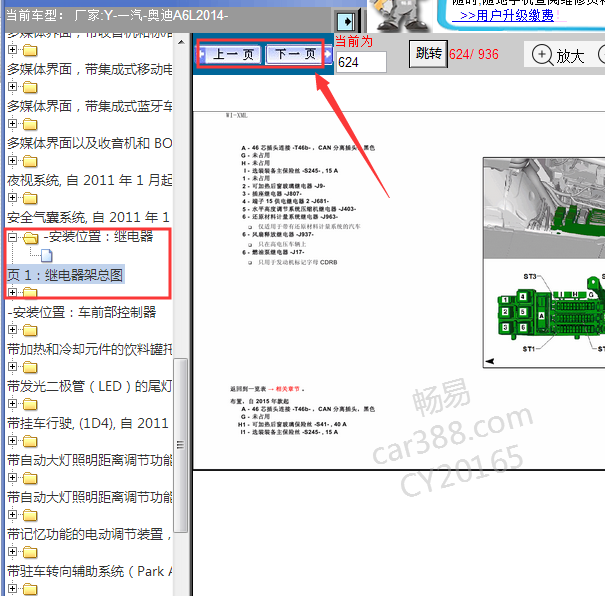Click the page document icon under 继电器 folder

[x=47, y=255]
